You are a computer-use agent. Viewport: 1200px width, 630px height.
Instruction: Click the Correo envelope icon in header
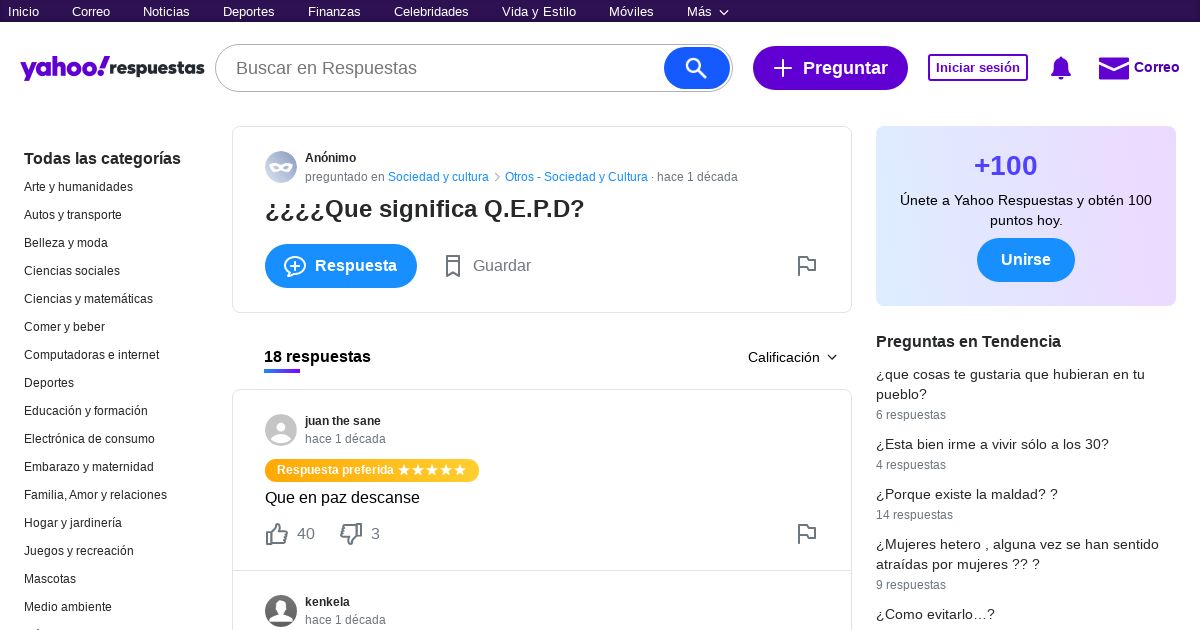(1113, 68)
